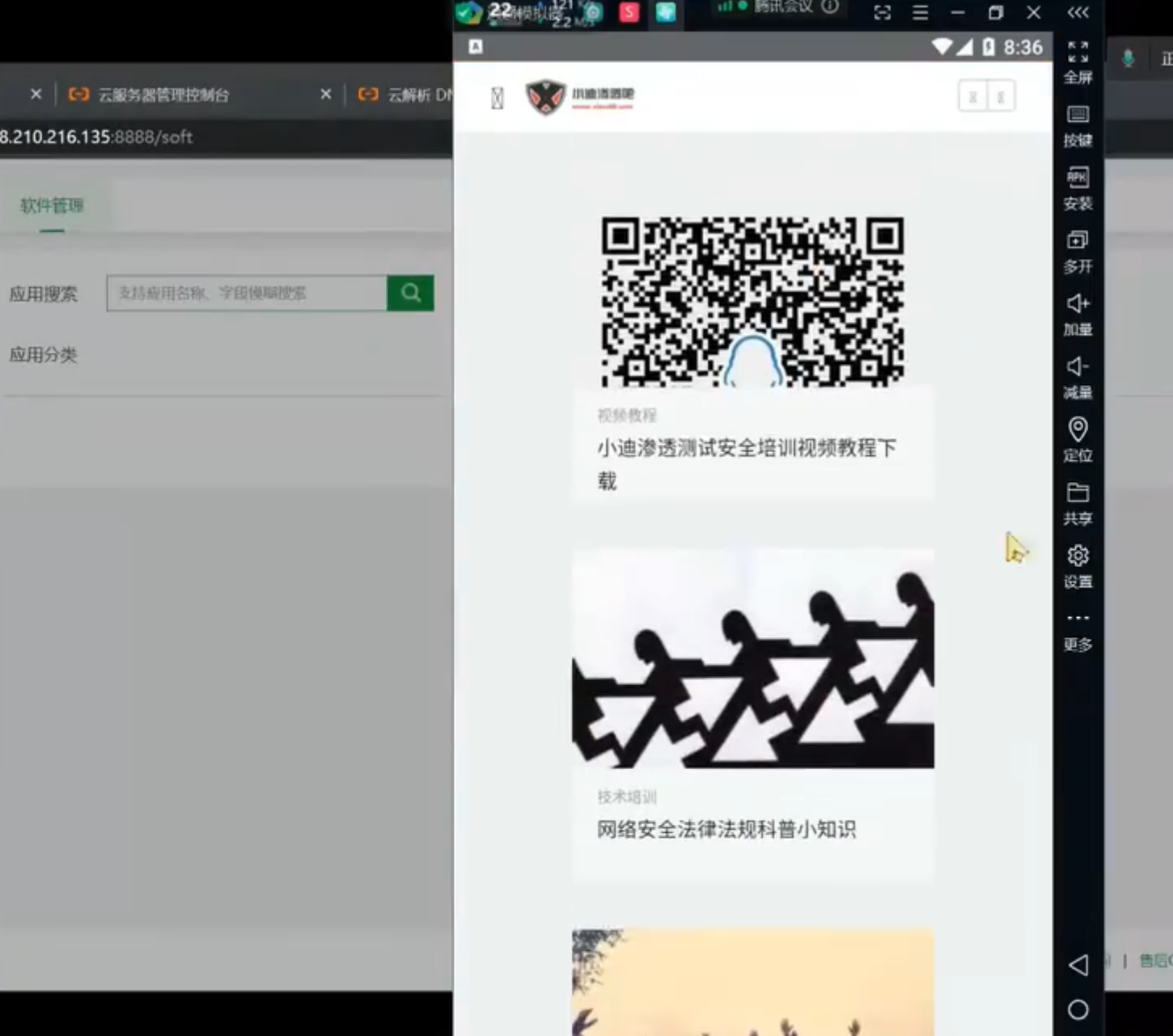Open 网络安全法律法规科普小知识 article

(x=726, y=829)
